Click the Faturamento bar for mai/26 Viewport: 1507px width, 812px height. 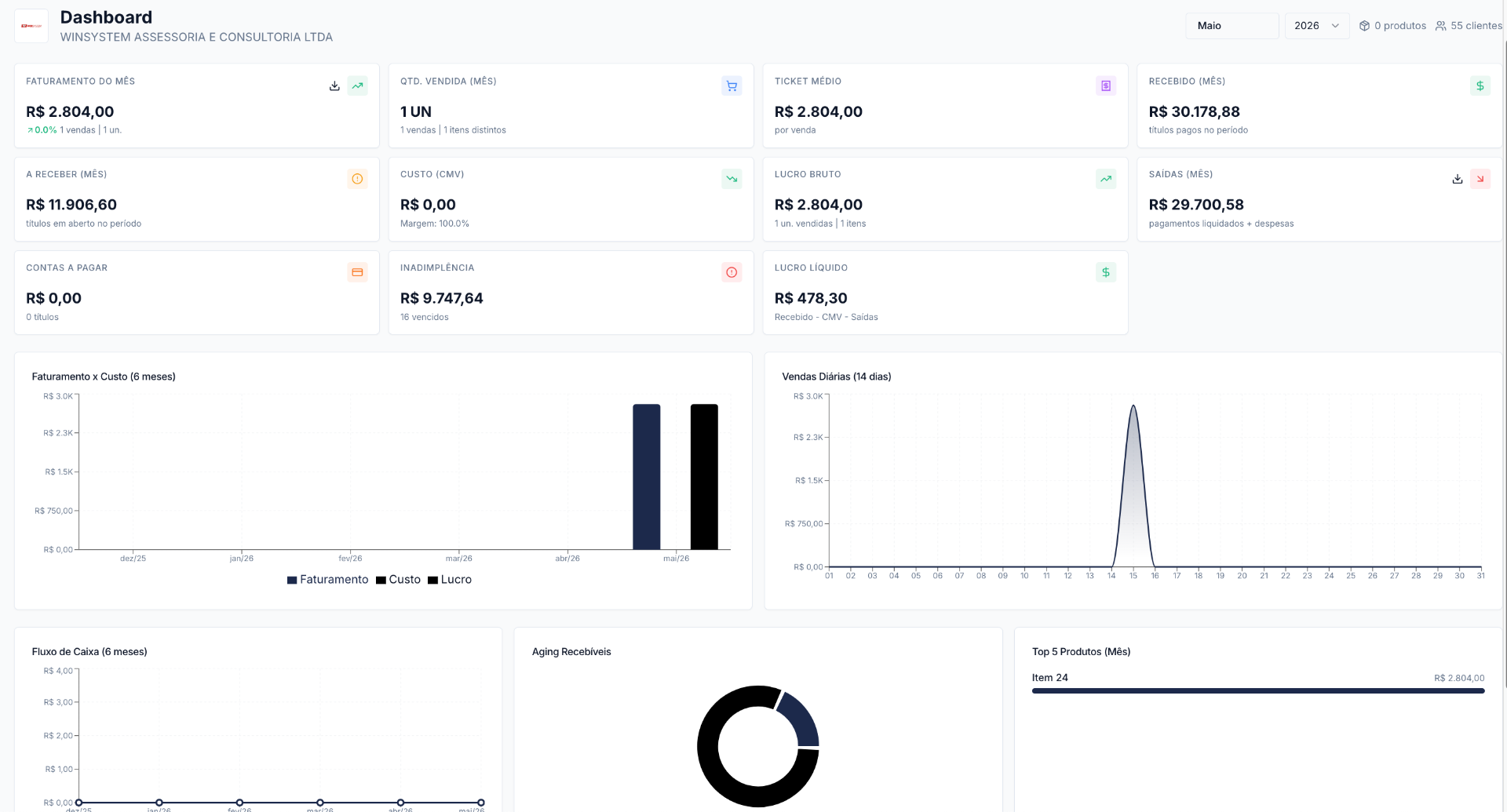(x=647, y=477)
